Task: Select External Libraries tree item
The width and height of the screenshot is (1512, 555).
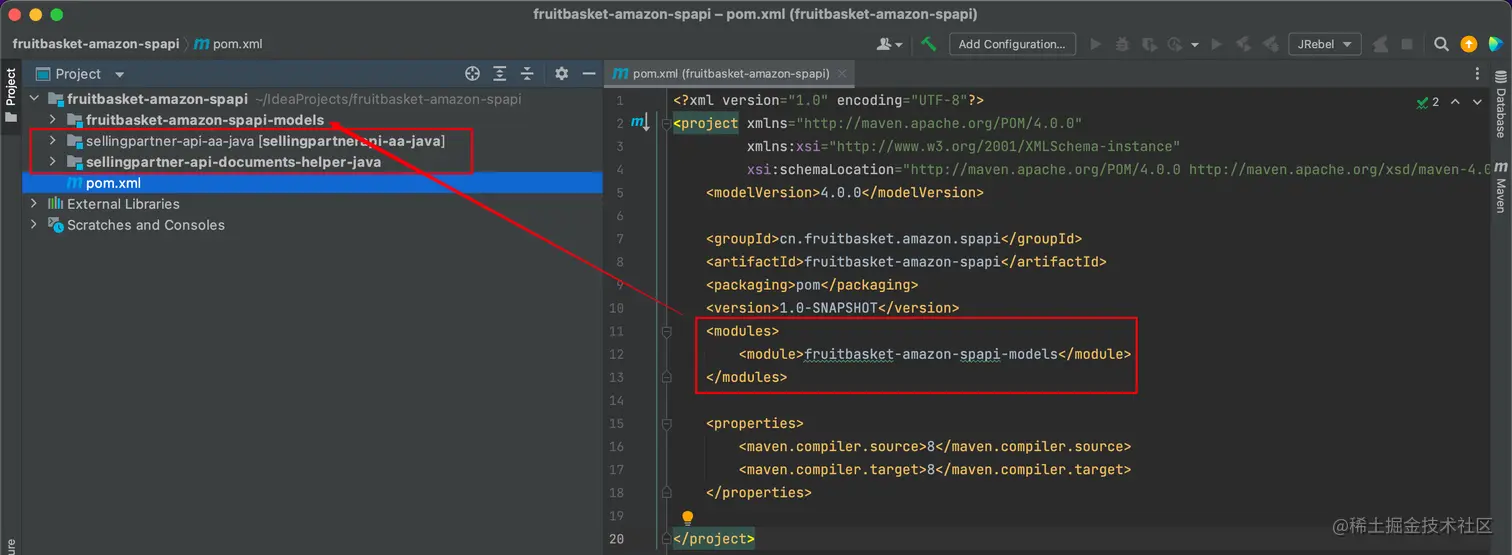Action: [123, 204]
